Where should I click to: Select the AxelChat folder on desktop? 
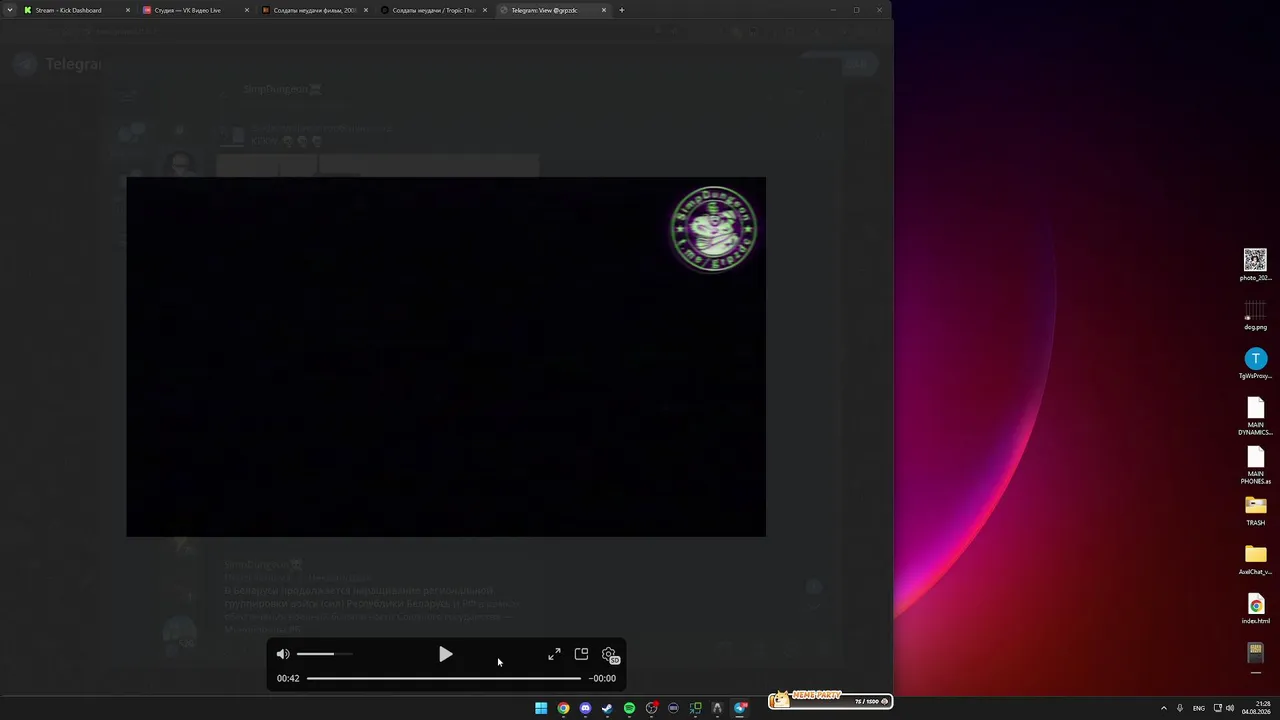click(x=1255, y=560)
